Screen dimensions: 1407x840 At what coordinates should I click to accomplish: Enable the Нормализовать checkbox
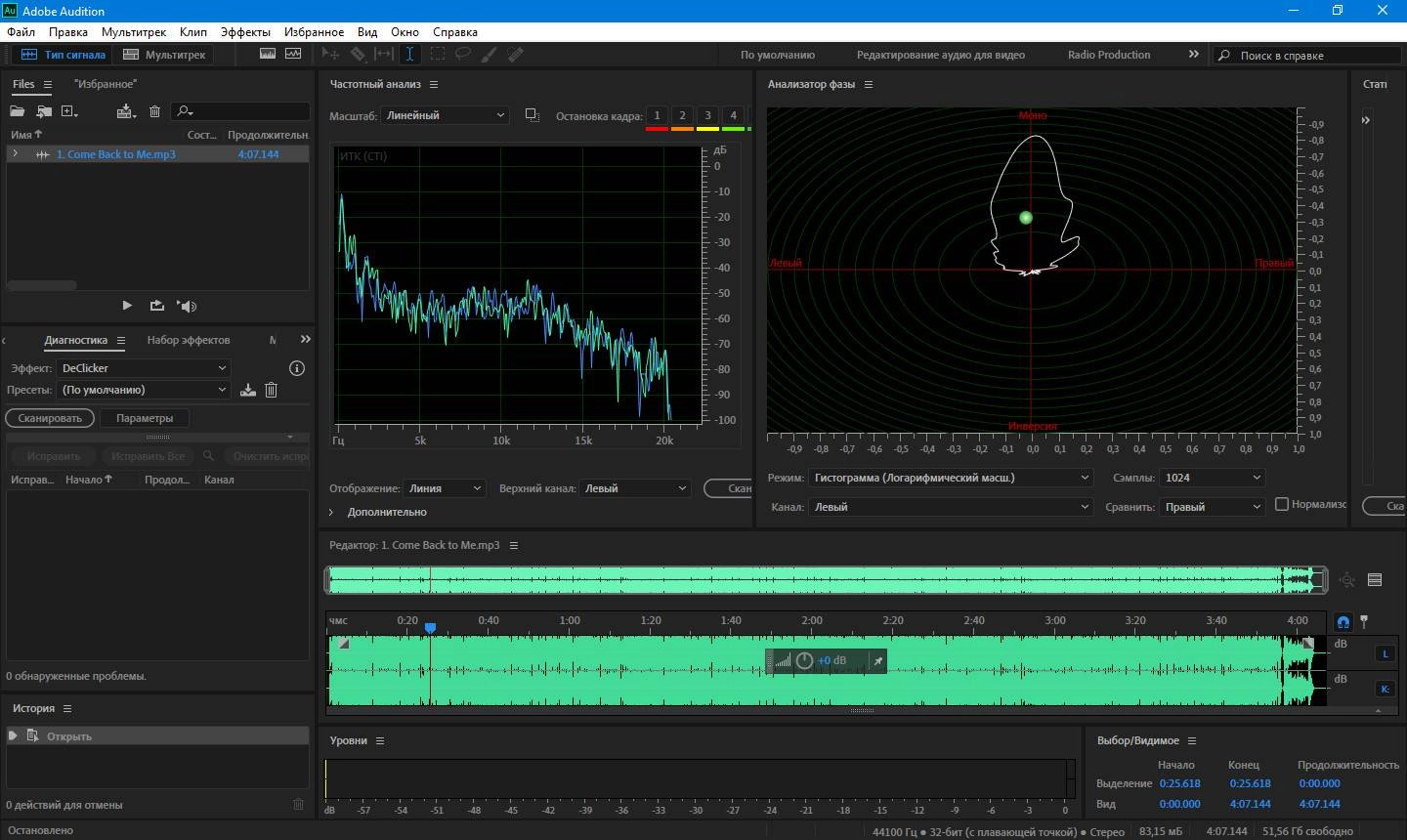[1282, 504]
